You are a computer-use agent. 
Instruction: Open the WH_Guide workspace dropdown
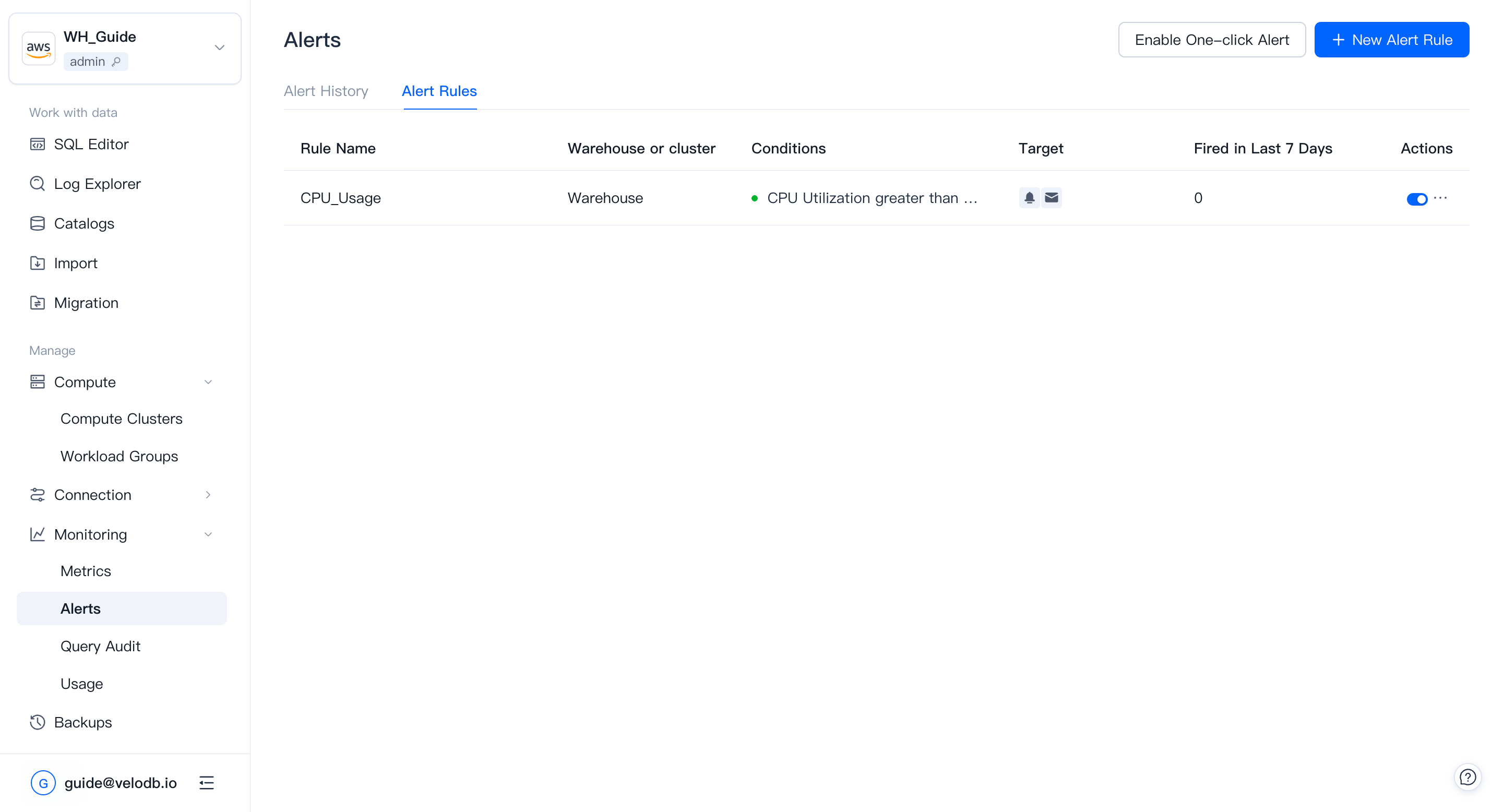click(x=219, y=47)
